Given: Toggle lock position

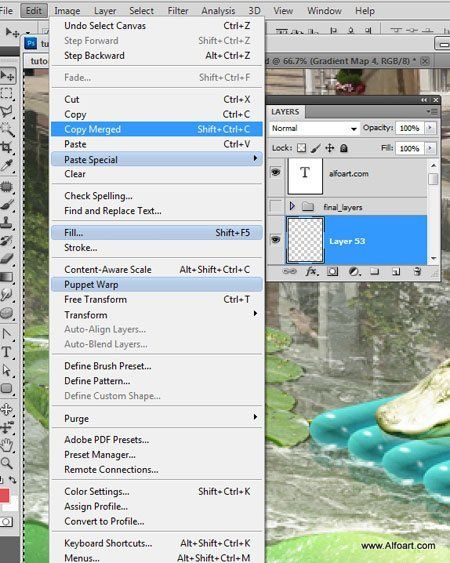Looking at the screenshot, I should tap(329, 148).
